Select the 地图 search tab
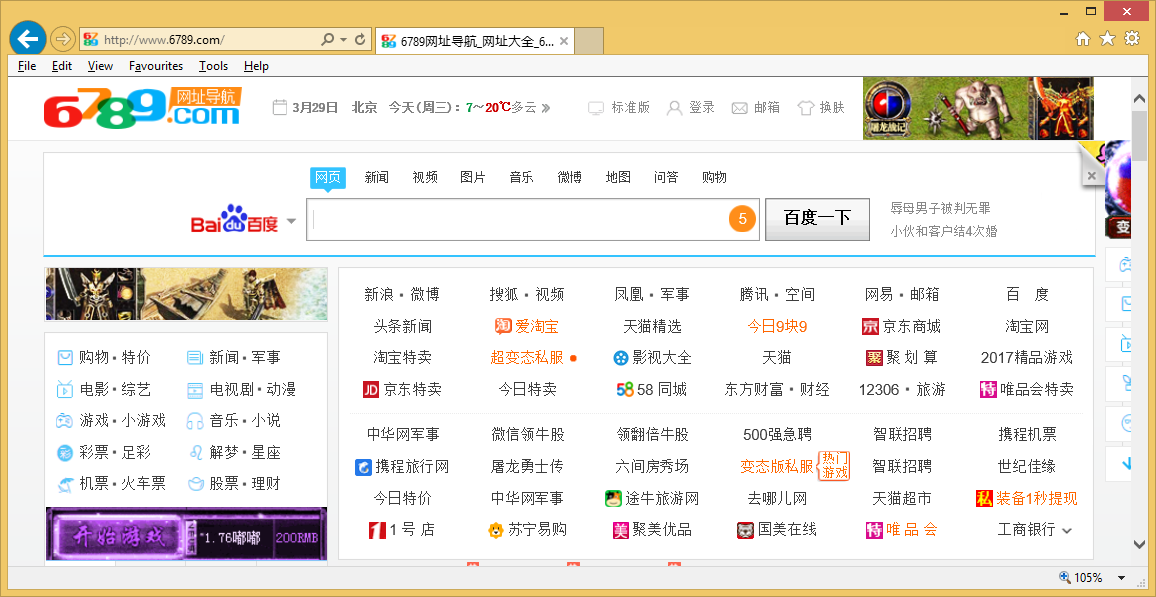The height and width of the screenshot is (597, 1156). pyautogui.click(x=618, y=177)
